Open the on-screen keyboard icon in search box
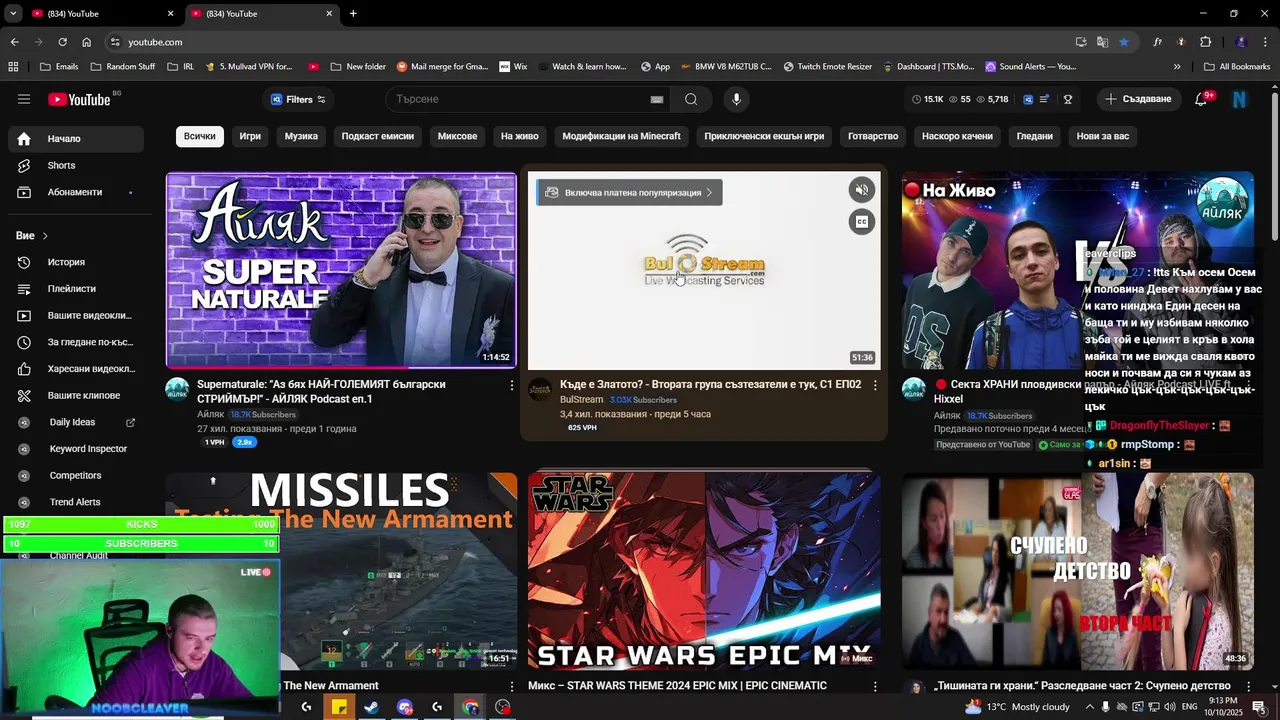The height and width of the screenshot is (720, 1280). click(657, 99)
